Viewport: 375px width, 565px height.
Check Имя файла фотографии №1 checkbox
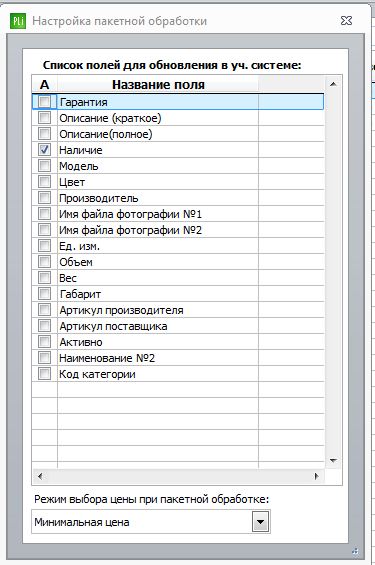coord(44,214)
